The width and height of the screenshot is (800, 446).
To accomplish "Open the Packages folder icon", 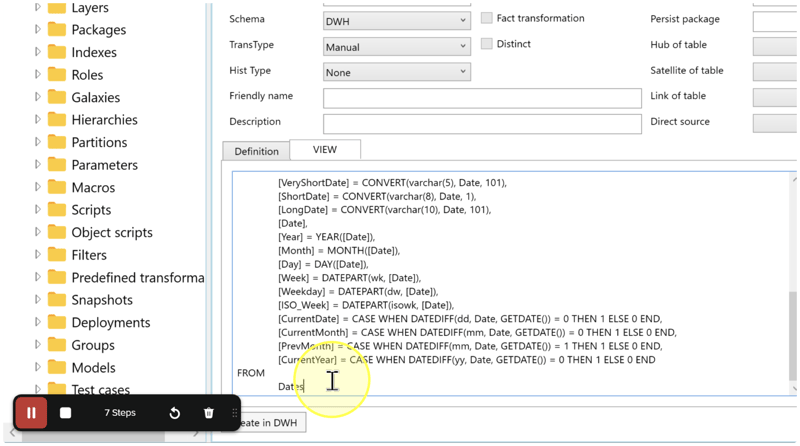I will point(57,30).
